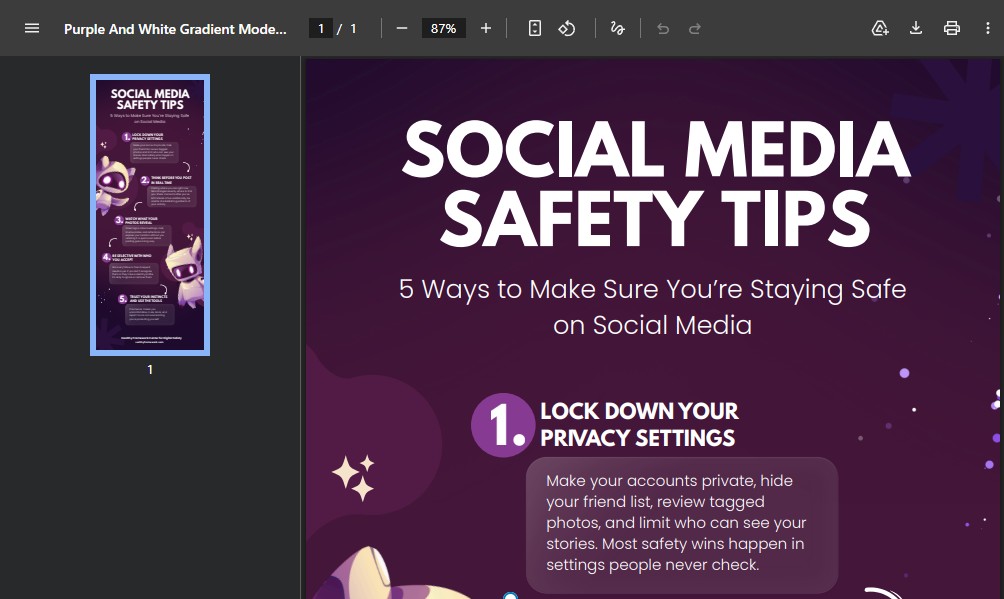Open the three-dot more actions menu
Viewport: 1004px width, 599px height.
coord(987,28)
